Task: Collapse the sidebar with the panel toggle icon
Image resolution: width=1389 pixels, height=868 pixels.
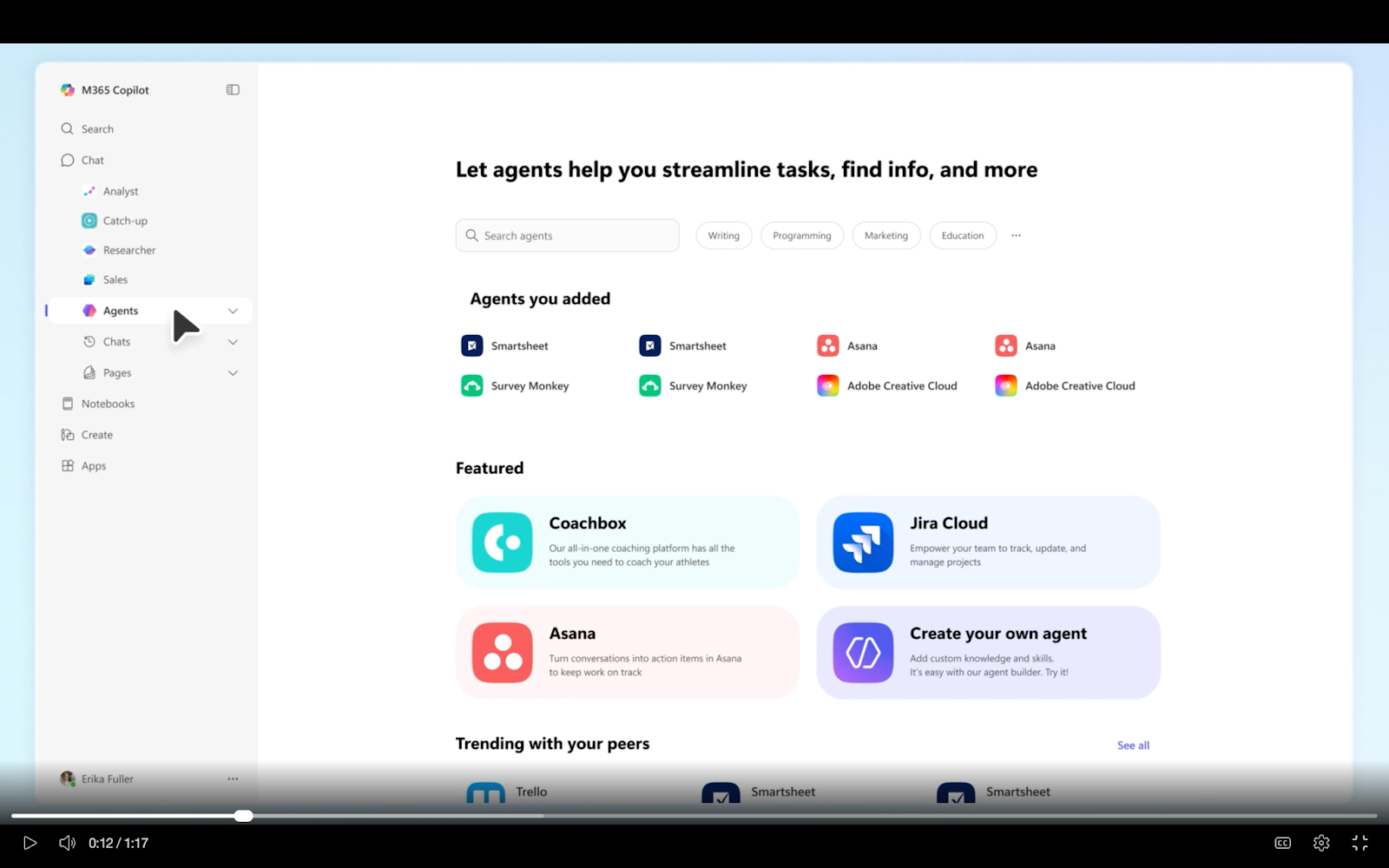Action: pyautogui.click(x=233, y=90)
